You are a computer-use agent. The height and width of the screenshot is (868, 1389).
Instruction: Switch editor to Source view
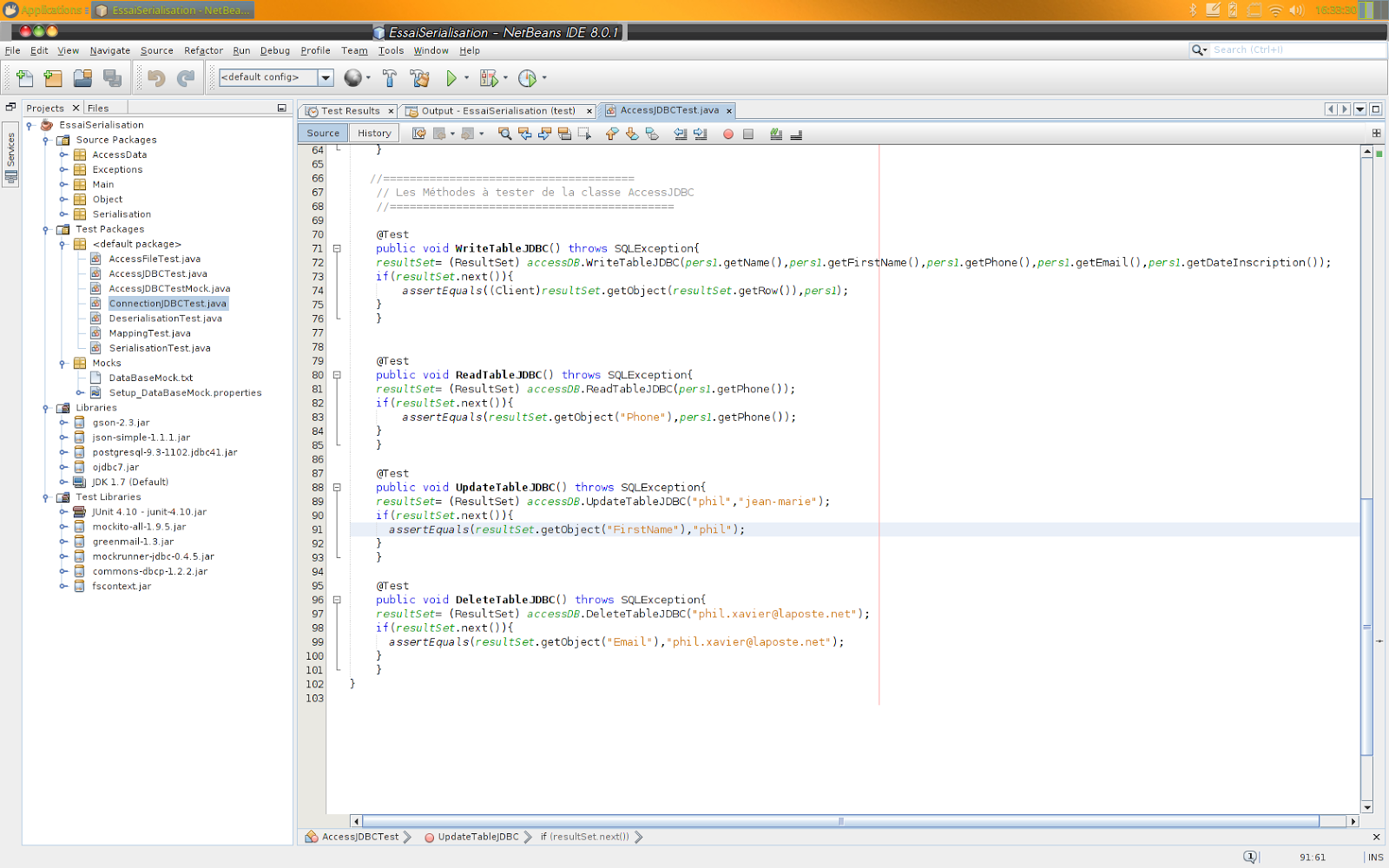tap(323, 134)
